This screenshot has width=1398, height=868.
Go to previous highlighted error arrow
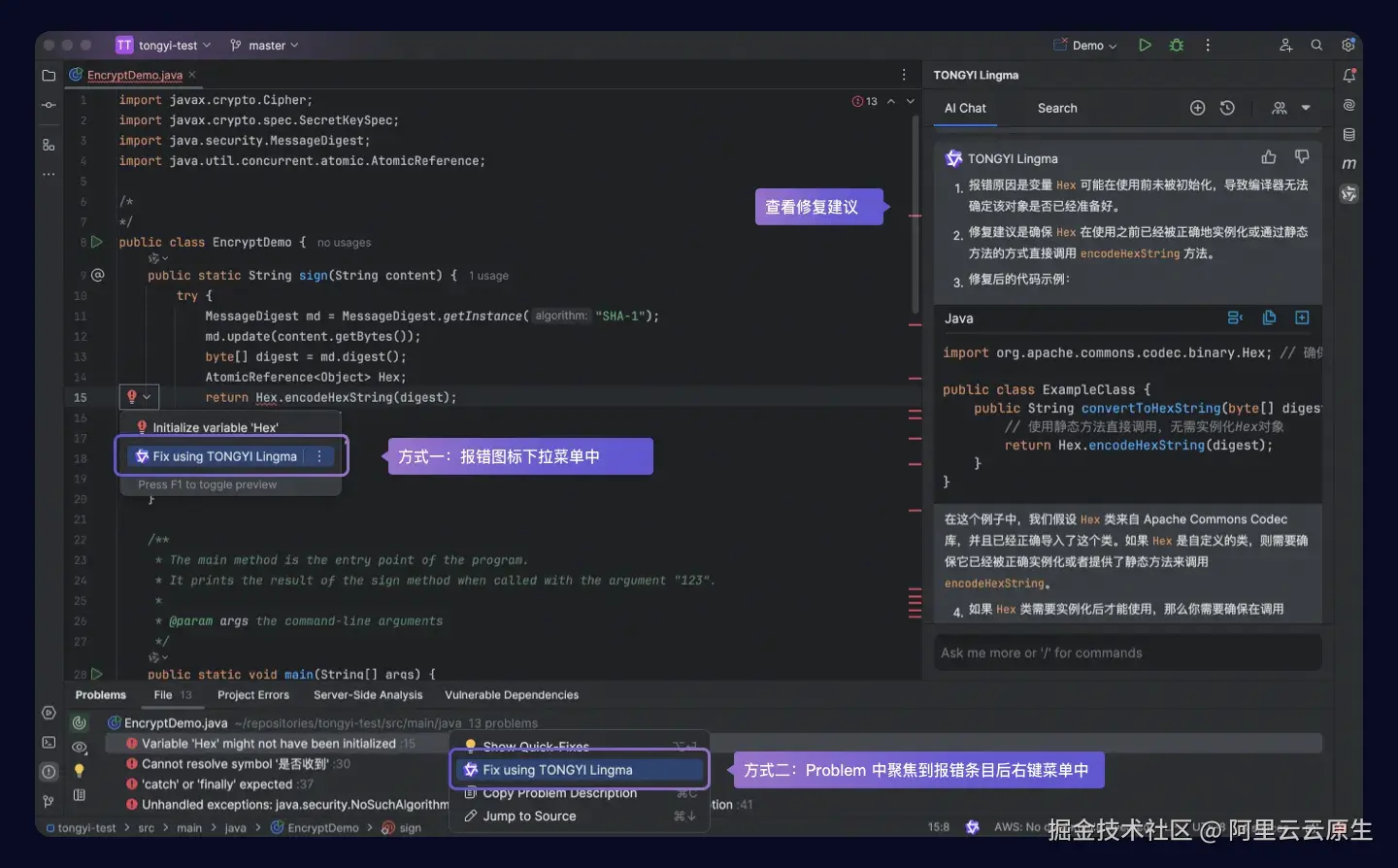[x=891, y=101]
